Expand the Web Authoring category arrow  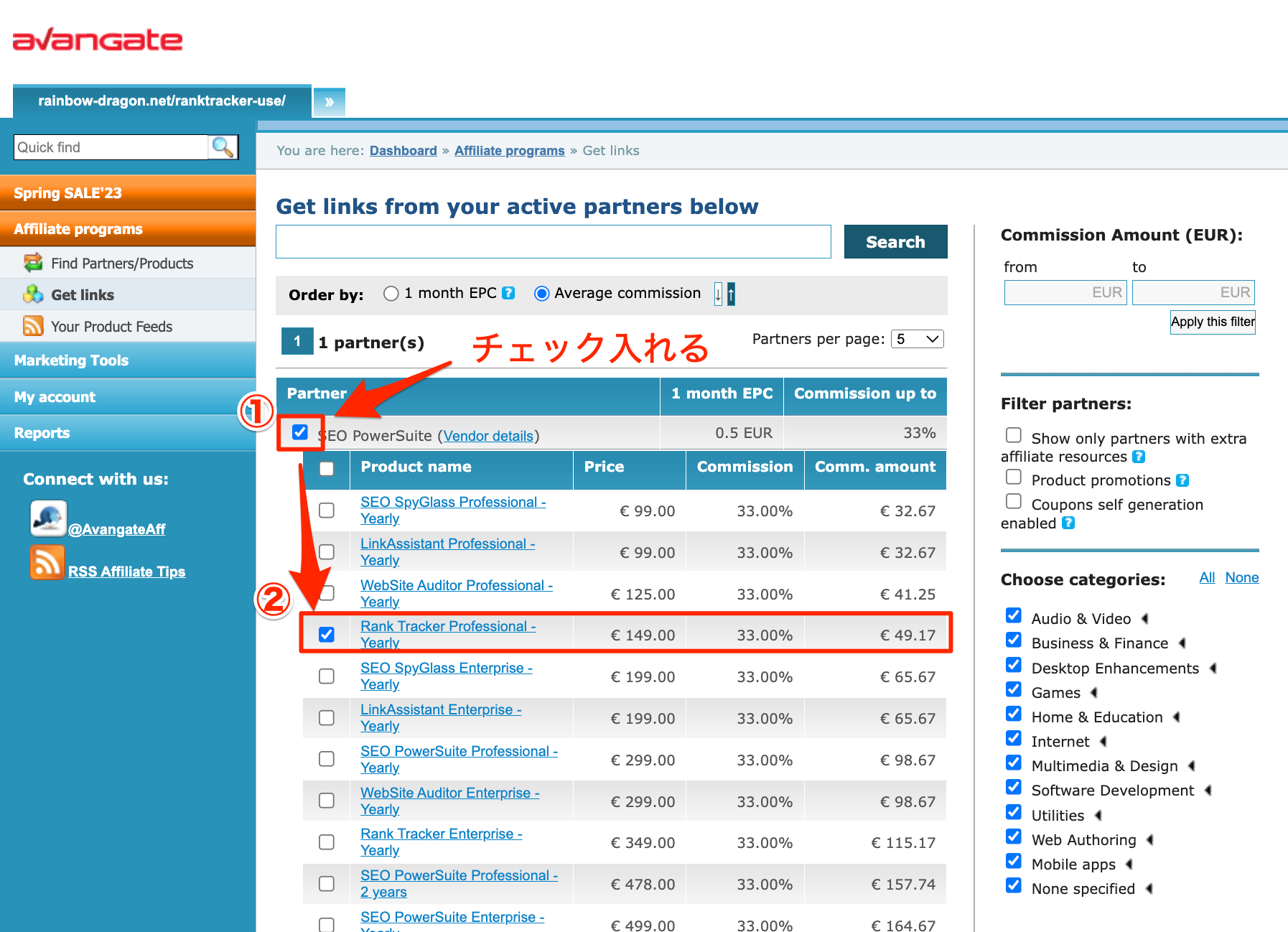pyautogui.click(x=1150, y=839)
